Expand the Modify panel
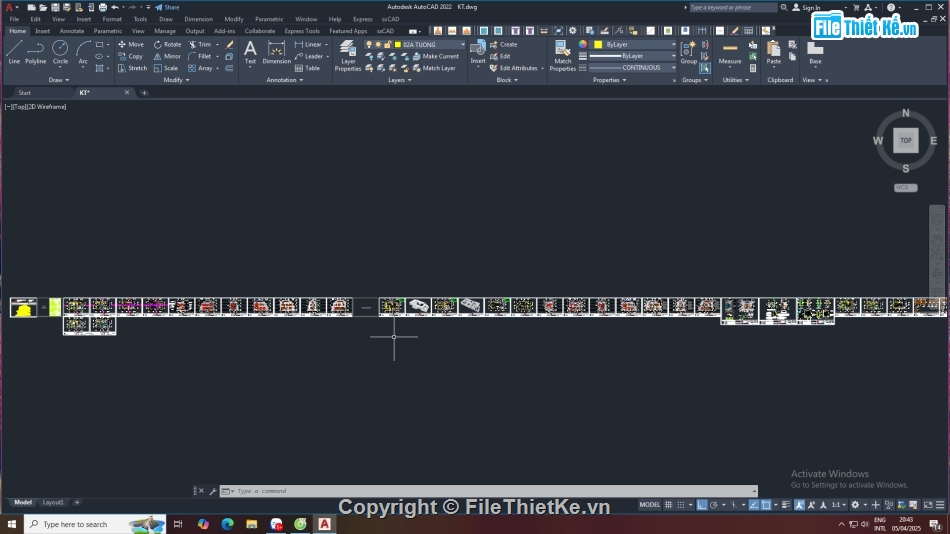Screen dimensions: 950x534 coord(176,80)
